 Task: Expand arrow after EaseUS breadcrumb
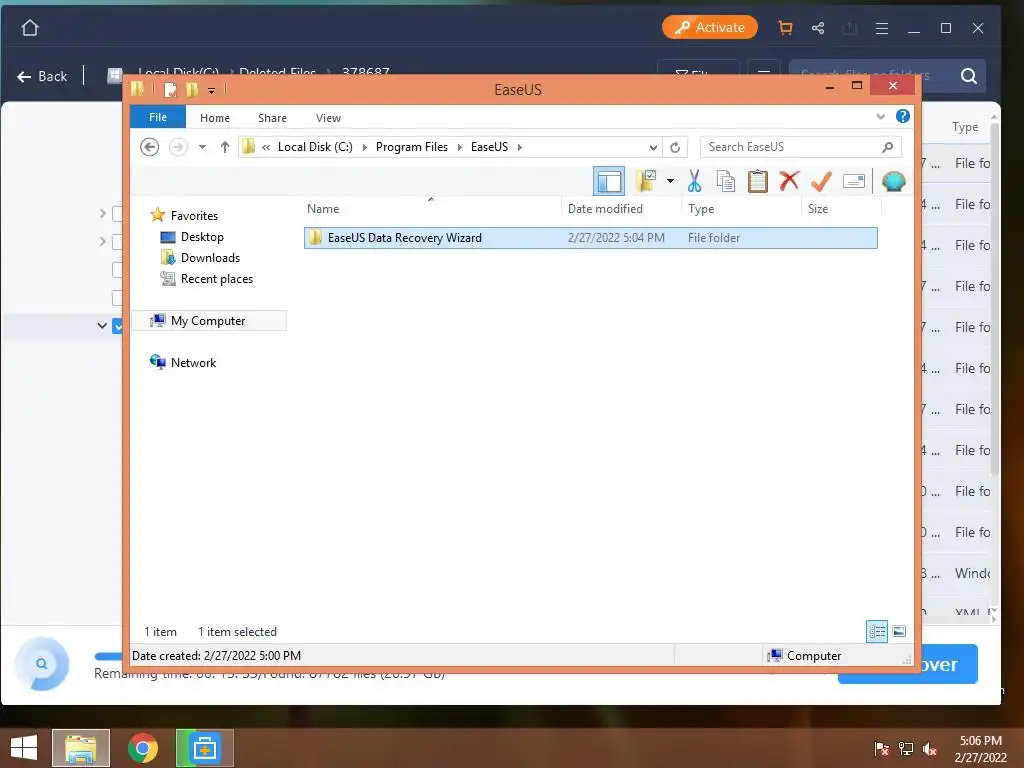point(519,147)
